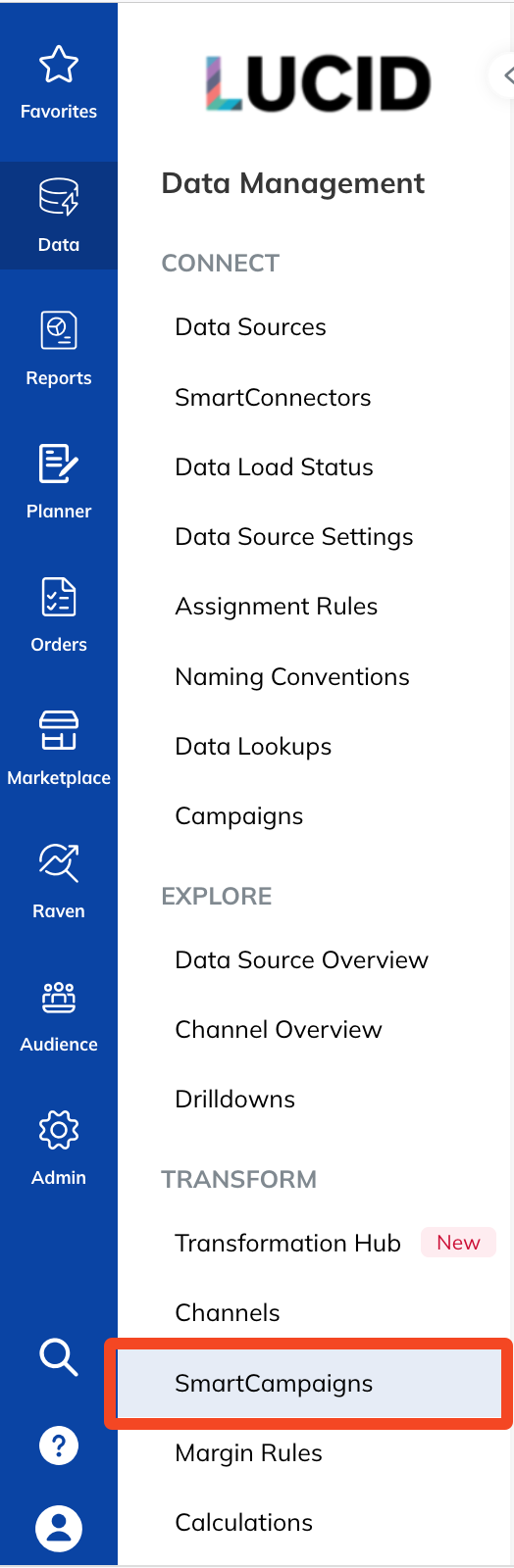The image size is (514, 1568).
Task: Open Transformation Hub menu entry
Action: (x=287, y=1243)
